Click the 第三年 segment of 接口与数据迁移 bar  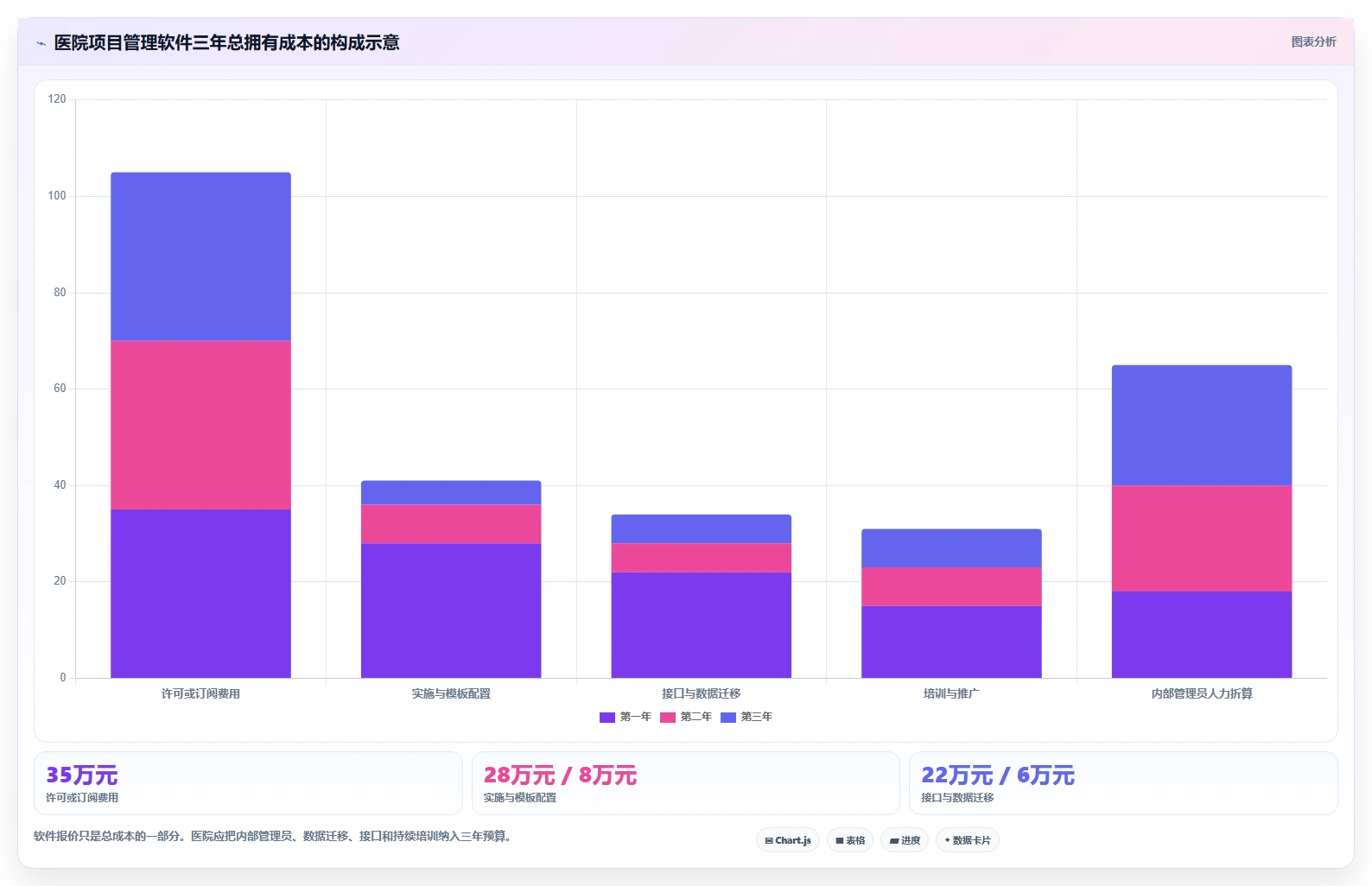click(702, 529)
